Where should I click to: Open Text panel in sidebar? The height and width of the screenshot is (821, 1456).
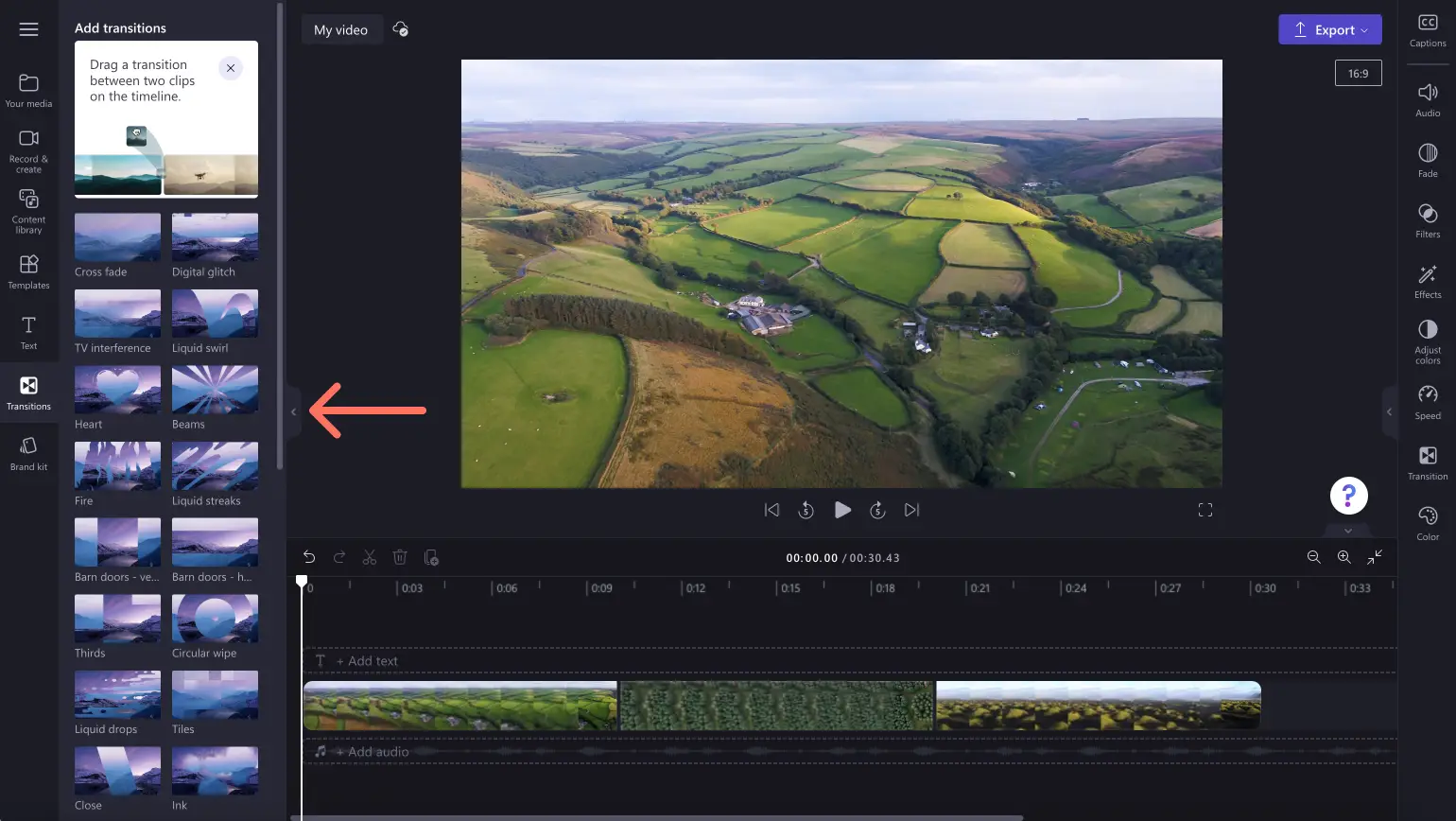pos(28,333)
